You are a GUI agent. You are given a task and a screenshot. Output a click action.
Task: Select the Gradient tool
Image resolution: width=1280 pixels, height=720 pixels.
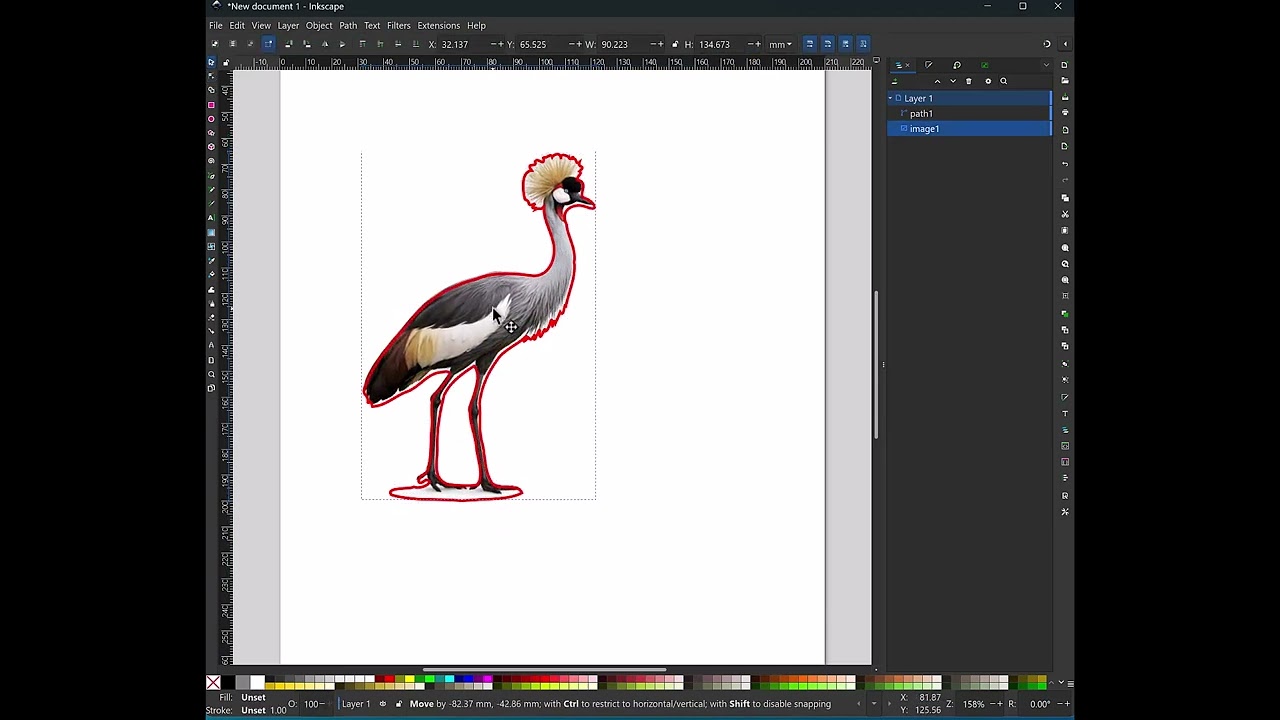tap(211, 232)
